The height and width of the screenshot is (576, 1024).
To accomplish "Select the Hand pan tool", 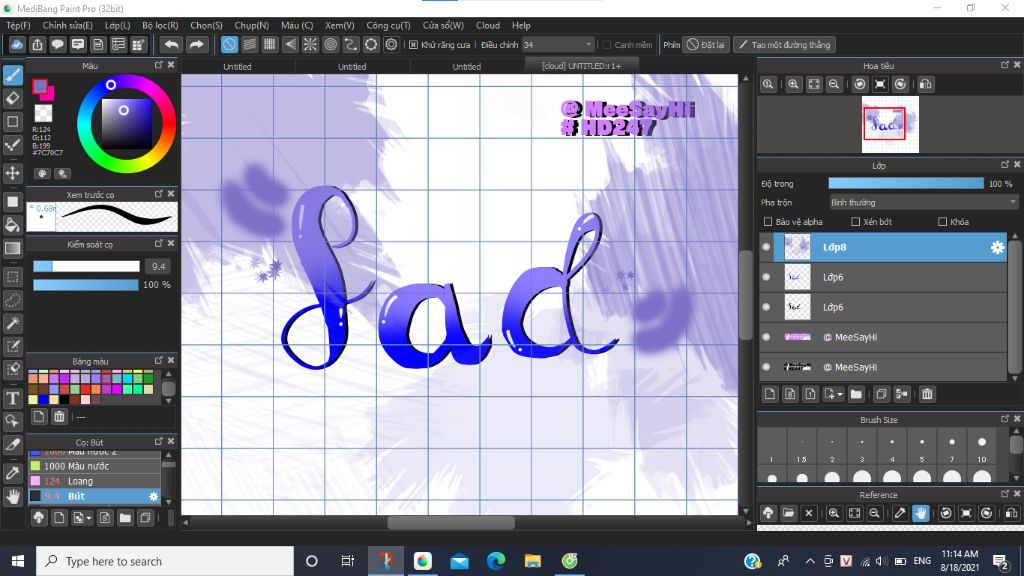I will coord(12,496).
